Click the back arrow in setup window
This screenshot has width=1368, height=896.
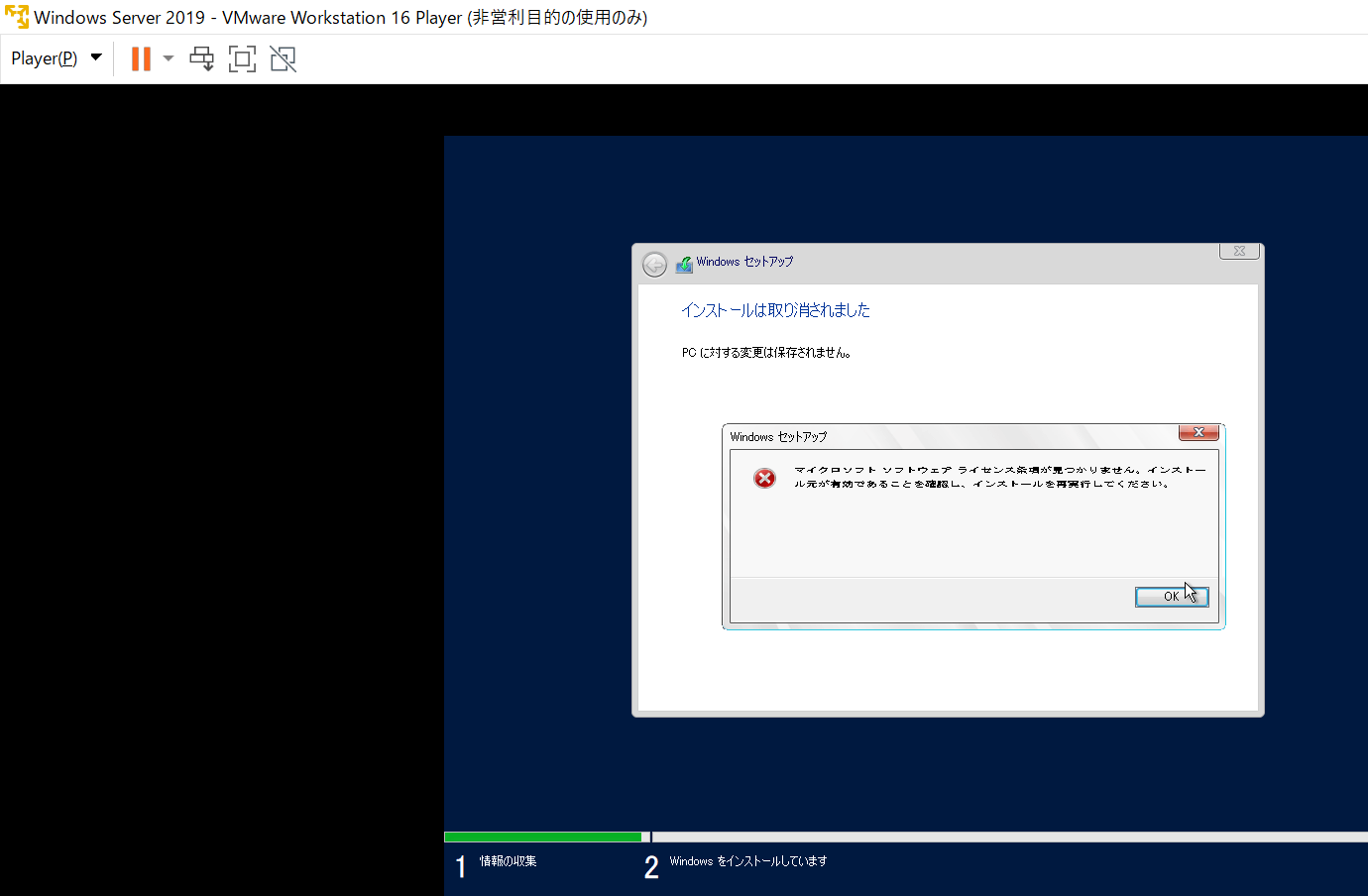(654, 265)
